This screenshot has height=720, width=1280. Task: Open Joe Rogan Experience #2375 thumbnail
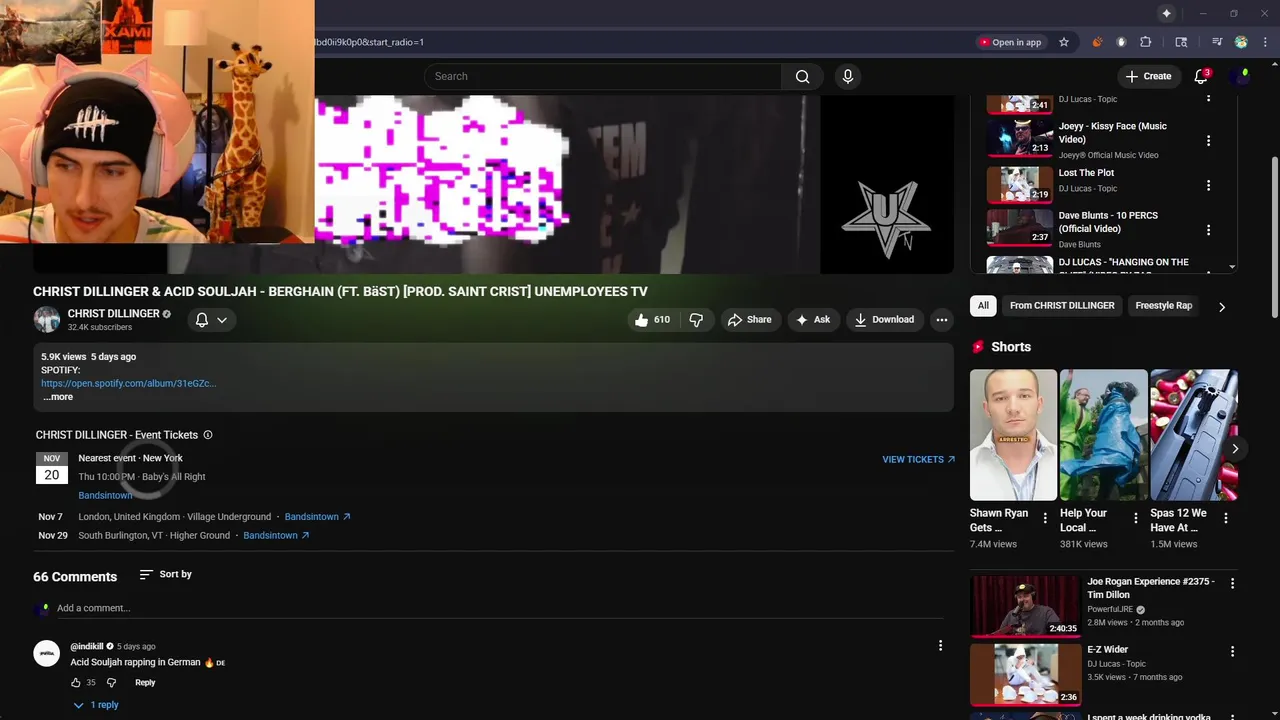(1025, 606)
